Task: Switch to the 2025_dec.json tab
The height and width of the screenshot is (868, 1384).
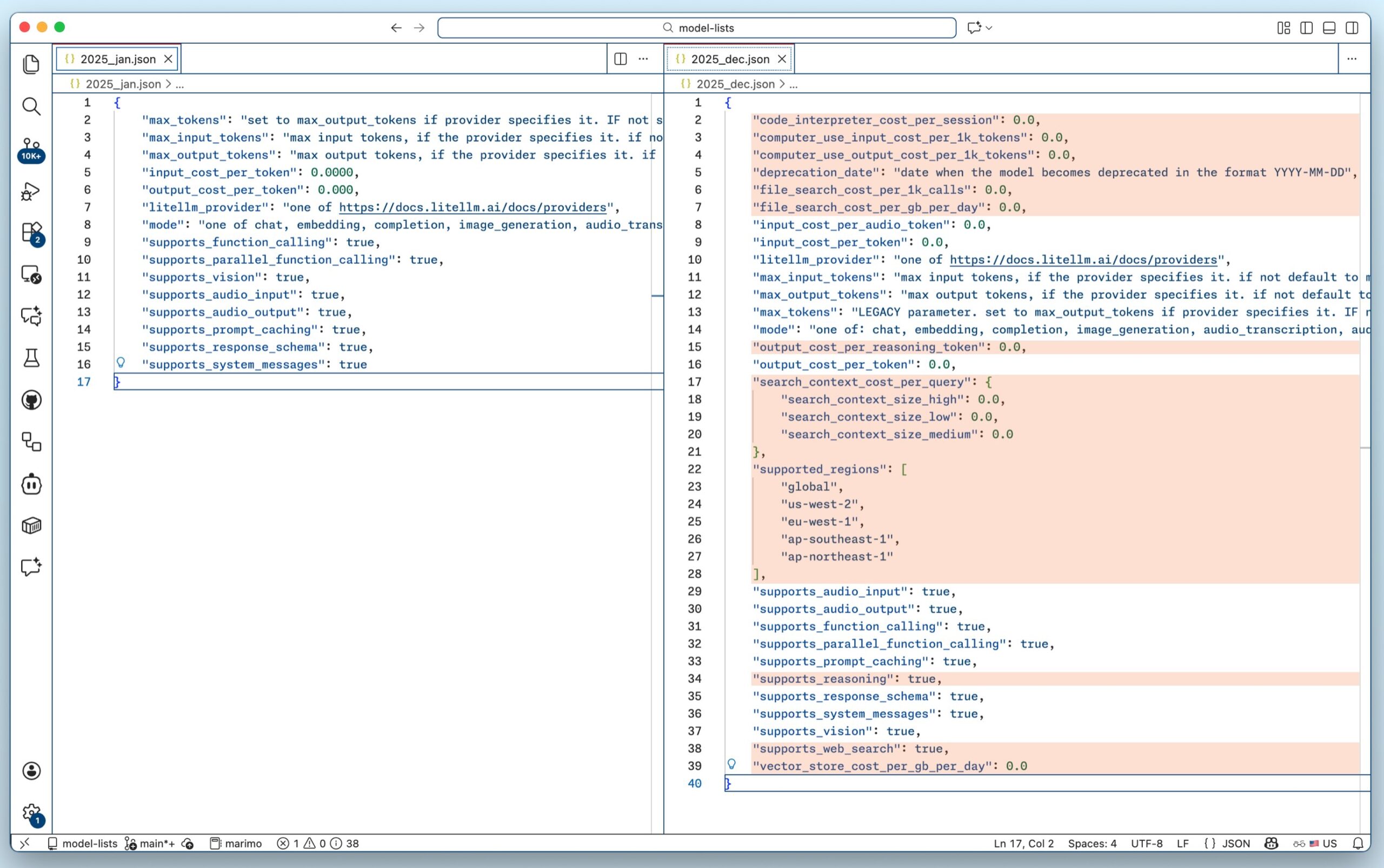Action: (729, 58)
